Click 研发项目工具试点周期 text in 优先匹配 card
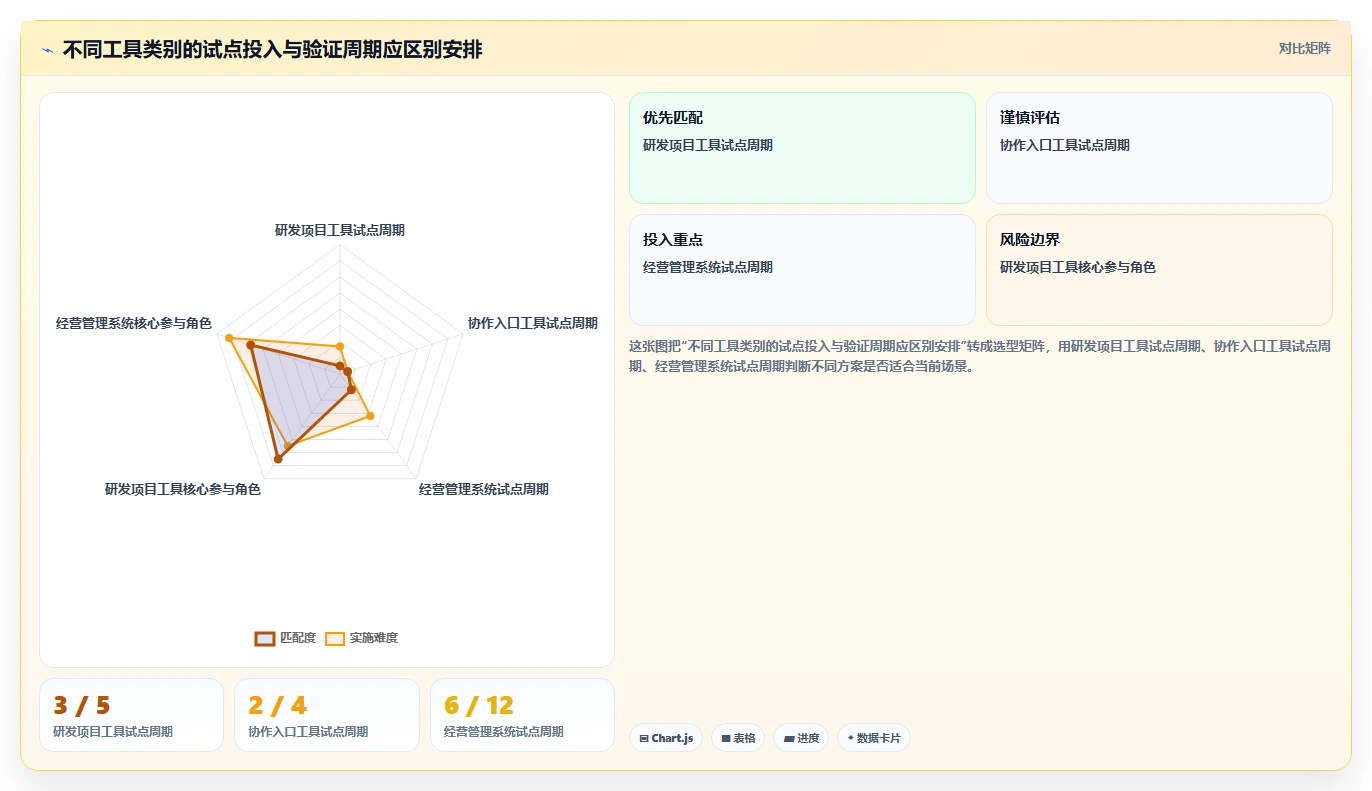Screen dimensions: 1372x791 (x=708, y=145)
